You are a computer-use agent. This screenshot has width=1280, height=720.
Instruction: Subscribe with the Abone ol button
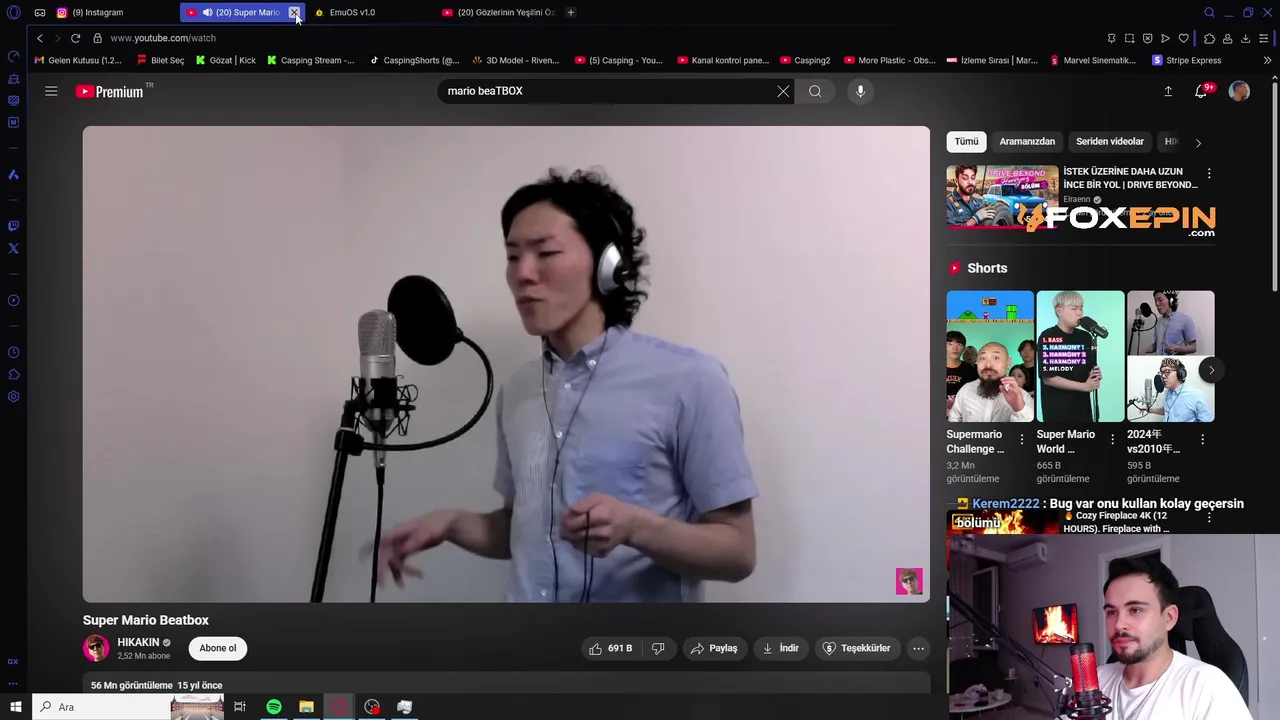pyautogui.click(x=218, y=648)
